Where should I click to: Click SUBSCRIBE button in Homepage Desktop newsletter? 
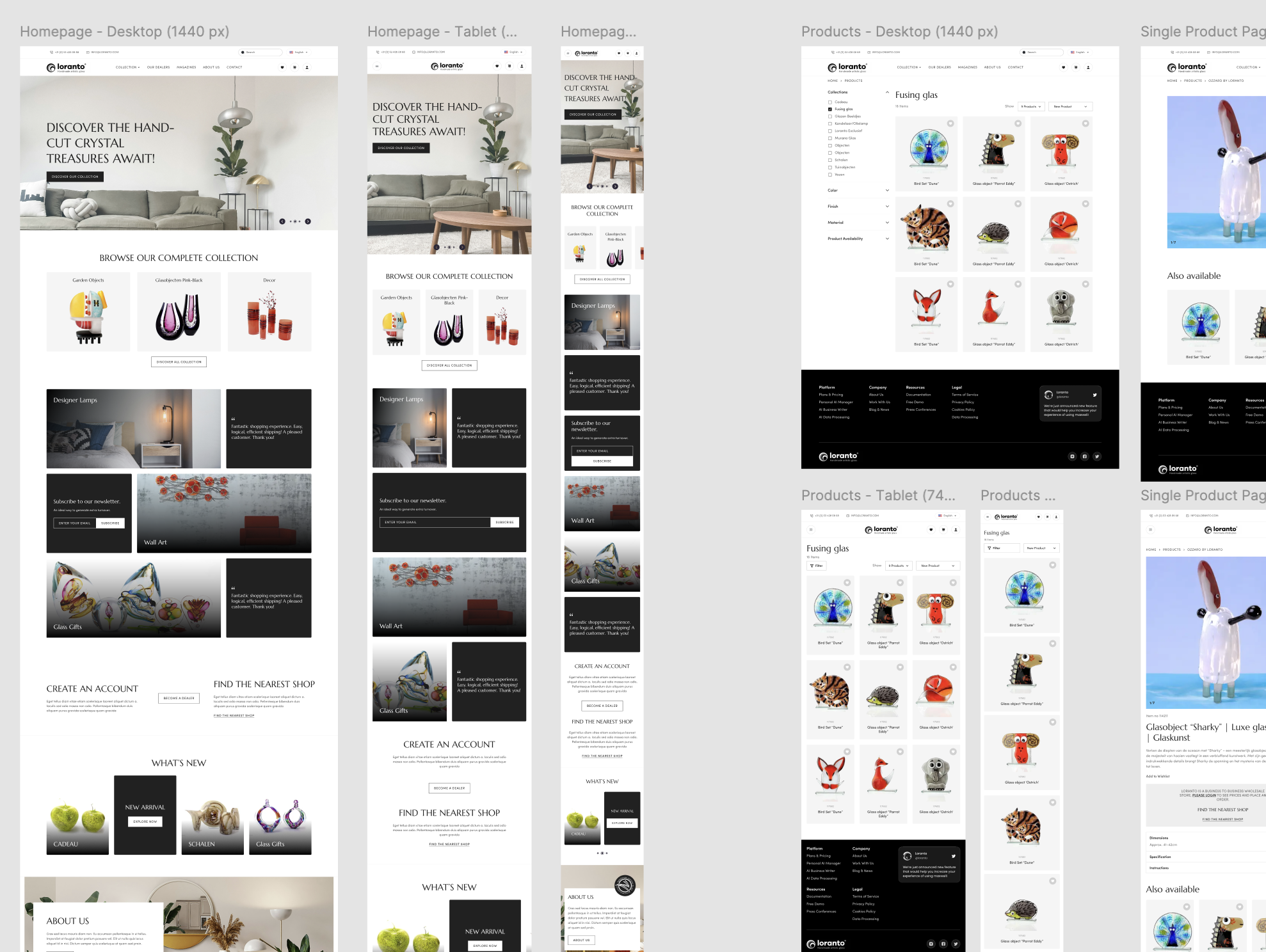[x=111, y=523]
